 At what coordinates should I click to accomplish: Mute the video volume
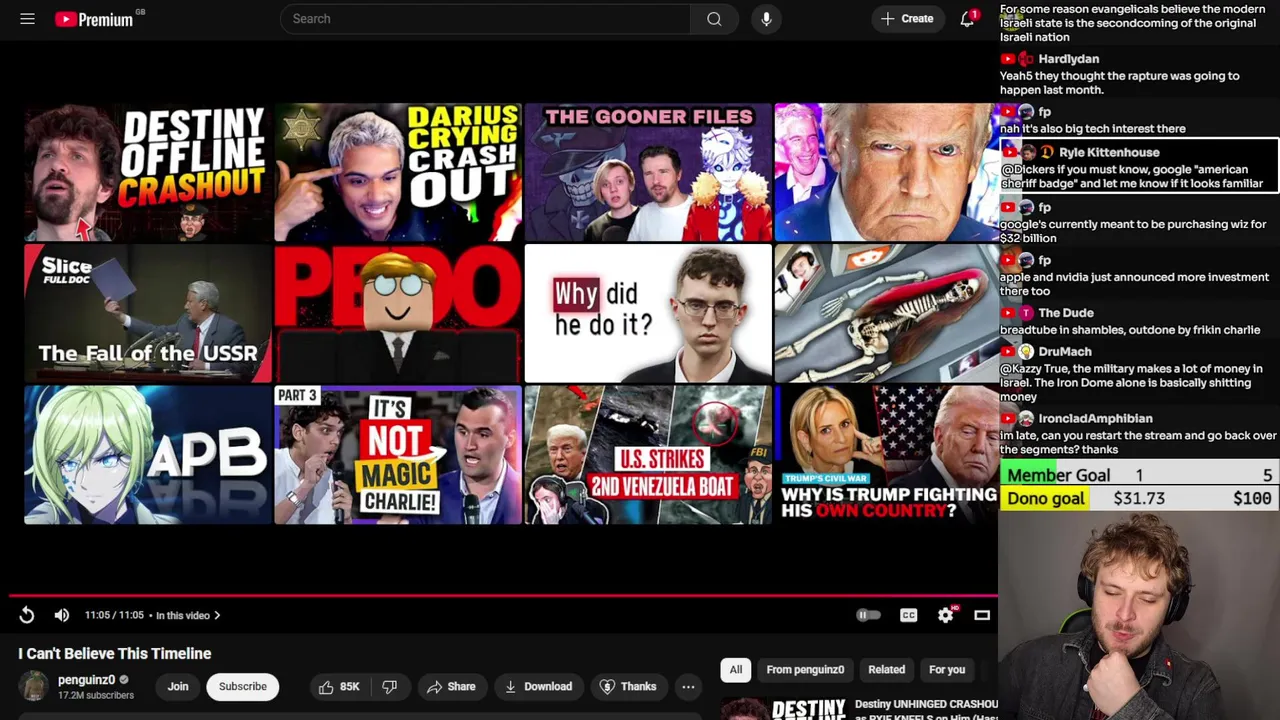(x=62, y=615)
